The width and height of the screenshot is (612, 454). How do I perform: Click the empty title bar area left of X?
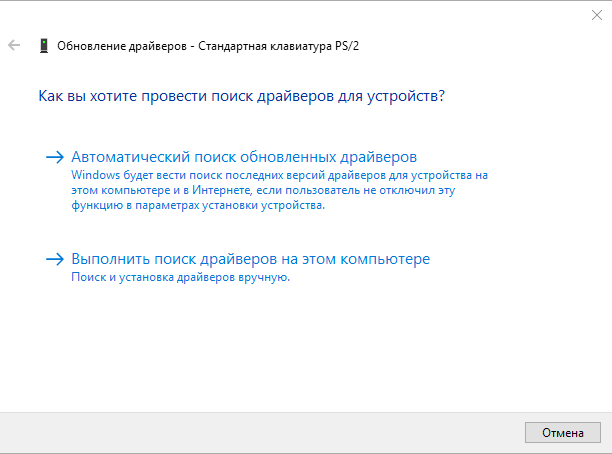(x=300, y=15)
